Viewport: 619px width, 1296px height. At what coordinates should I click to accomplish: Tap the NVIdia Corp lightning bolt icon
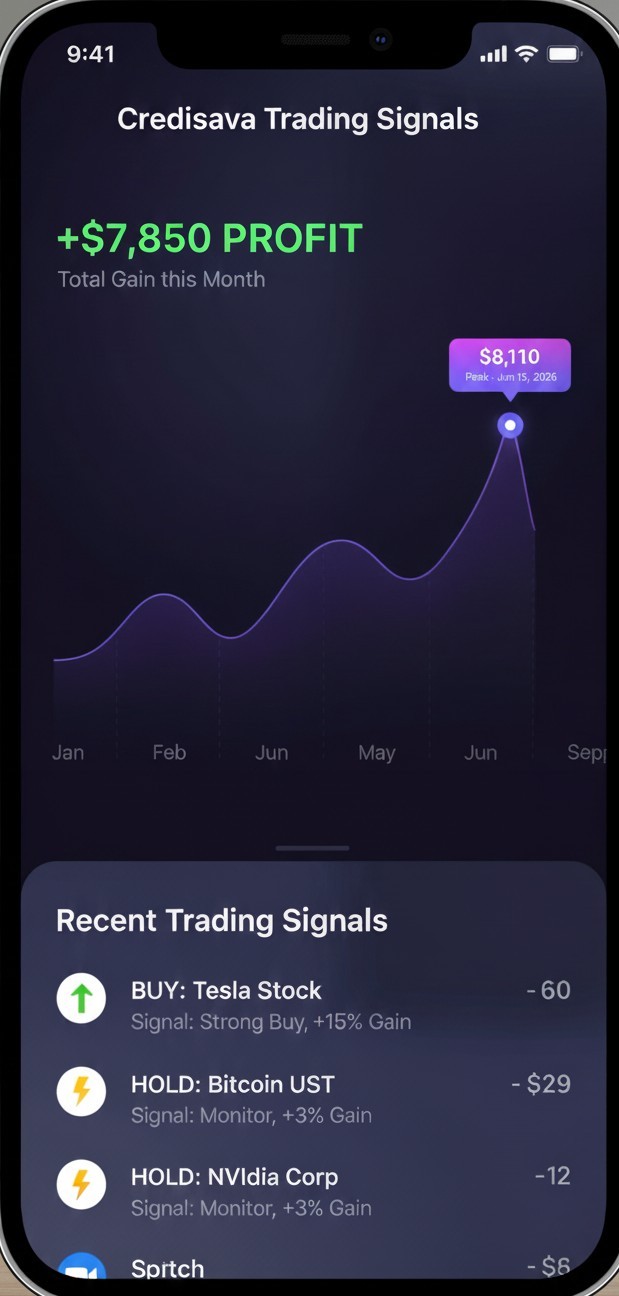(x=81, y=1184)
